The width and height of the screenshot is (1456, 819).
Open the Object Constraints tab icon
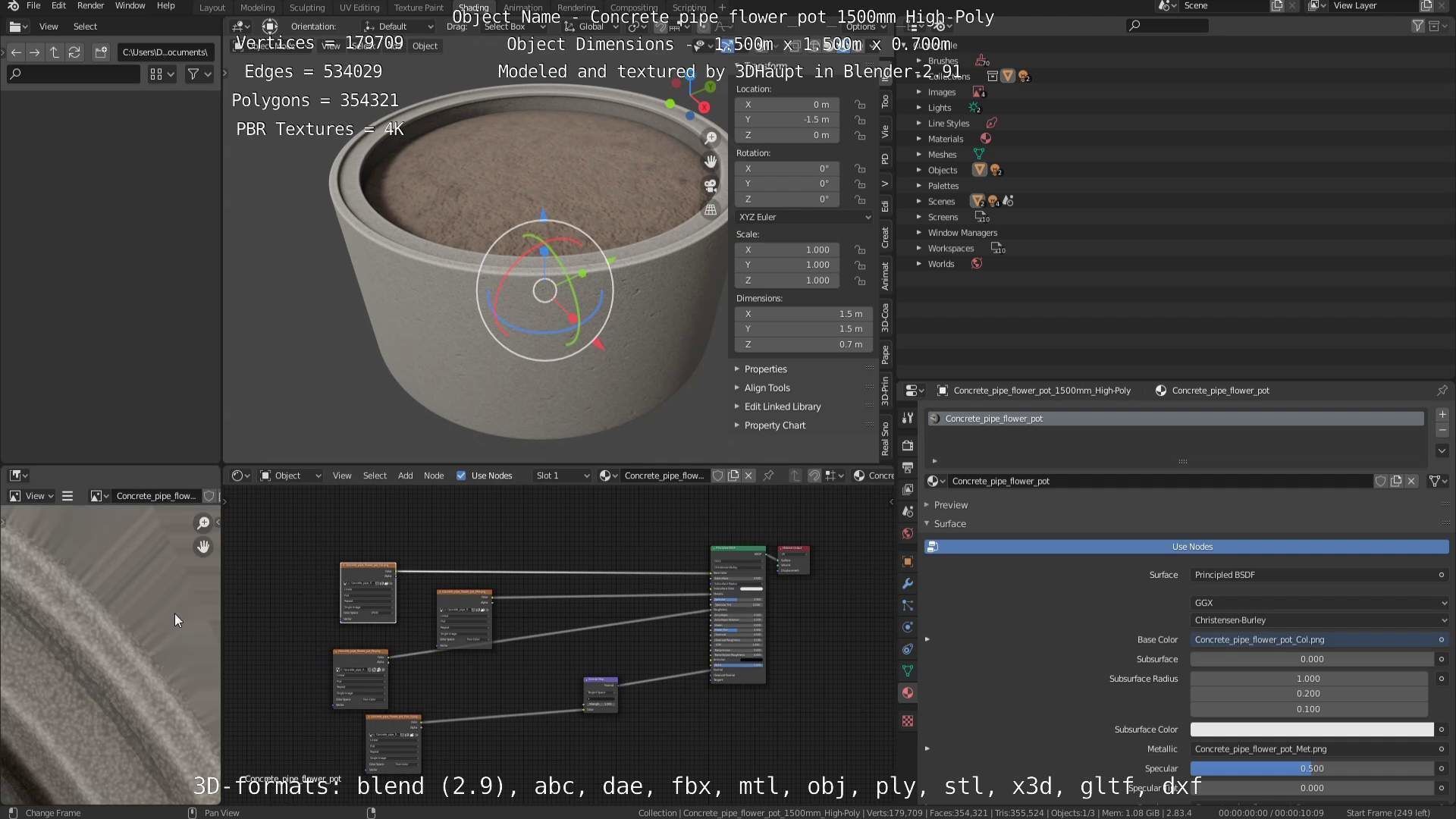point(908,649)
